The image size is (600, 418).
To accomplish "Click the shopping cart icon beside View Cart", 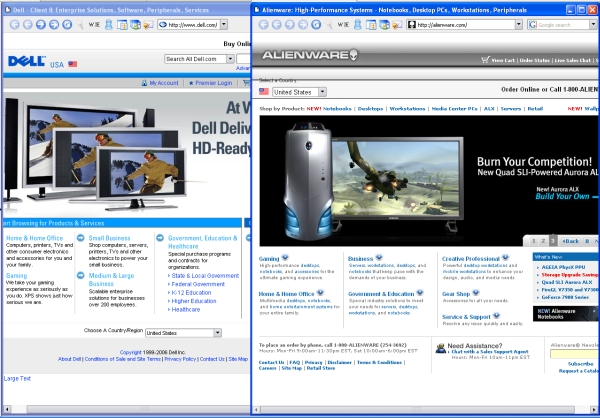I will 484,60.
